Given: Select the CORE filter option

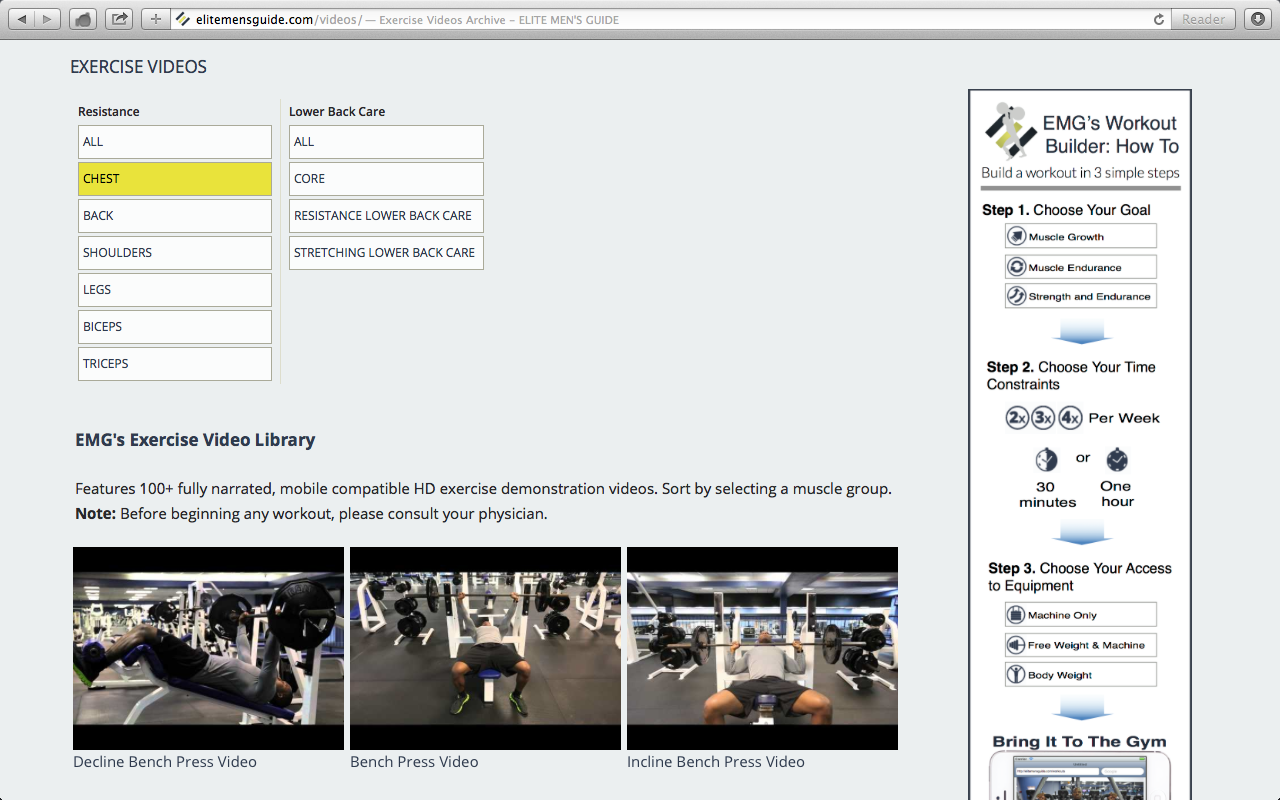Looking at the screenshot, I should coord(386,178).
